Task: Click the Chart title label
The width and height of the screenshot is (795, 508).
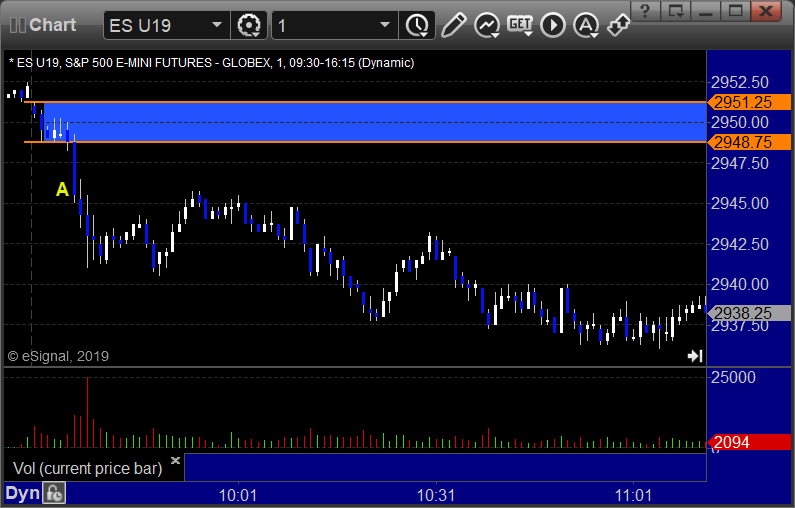Action: (x=52, y=25)
